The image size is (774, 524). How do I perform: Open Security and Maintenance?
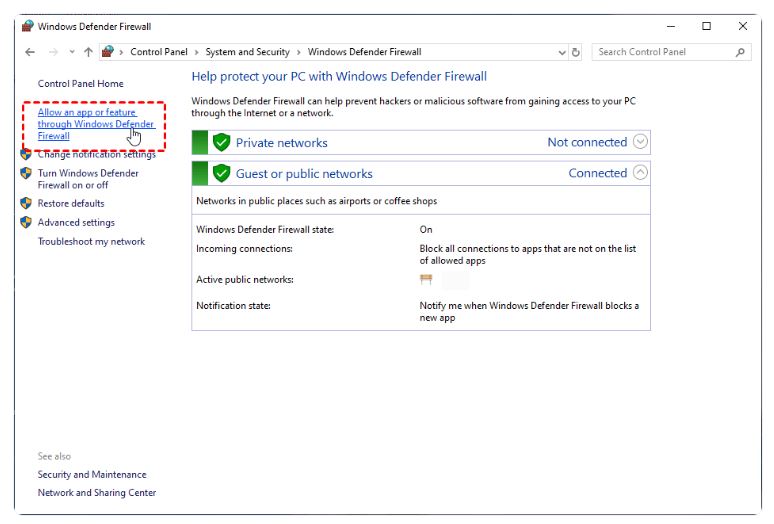92,474
